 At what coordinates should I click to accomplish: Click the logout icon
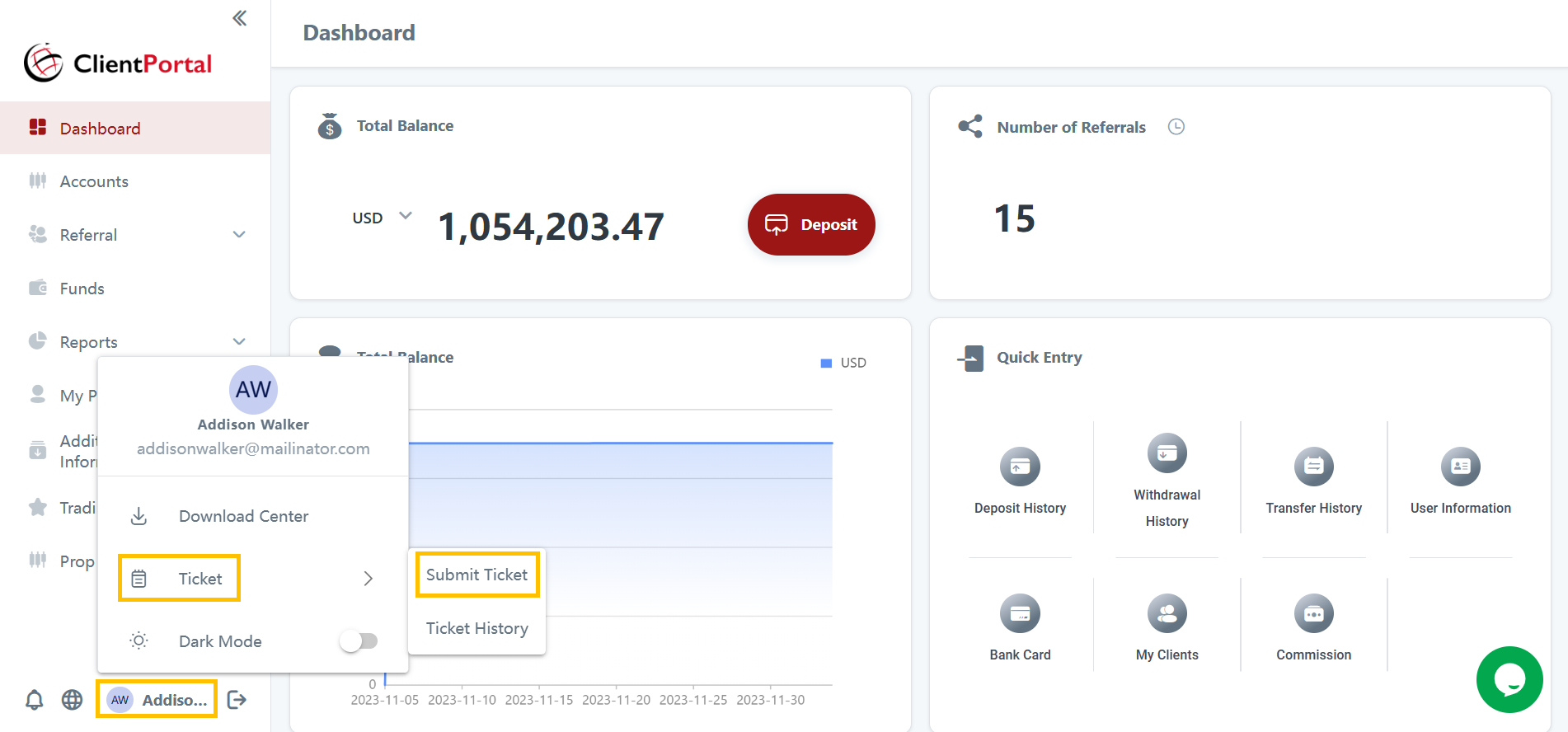pos(237,700)
